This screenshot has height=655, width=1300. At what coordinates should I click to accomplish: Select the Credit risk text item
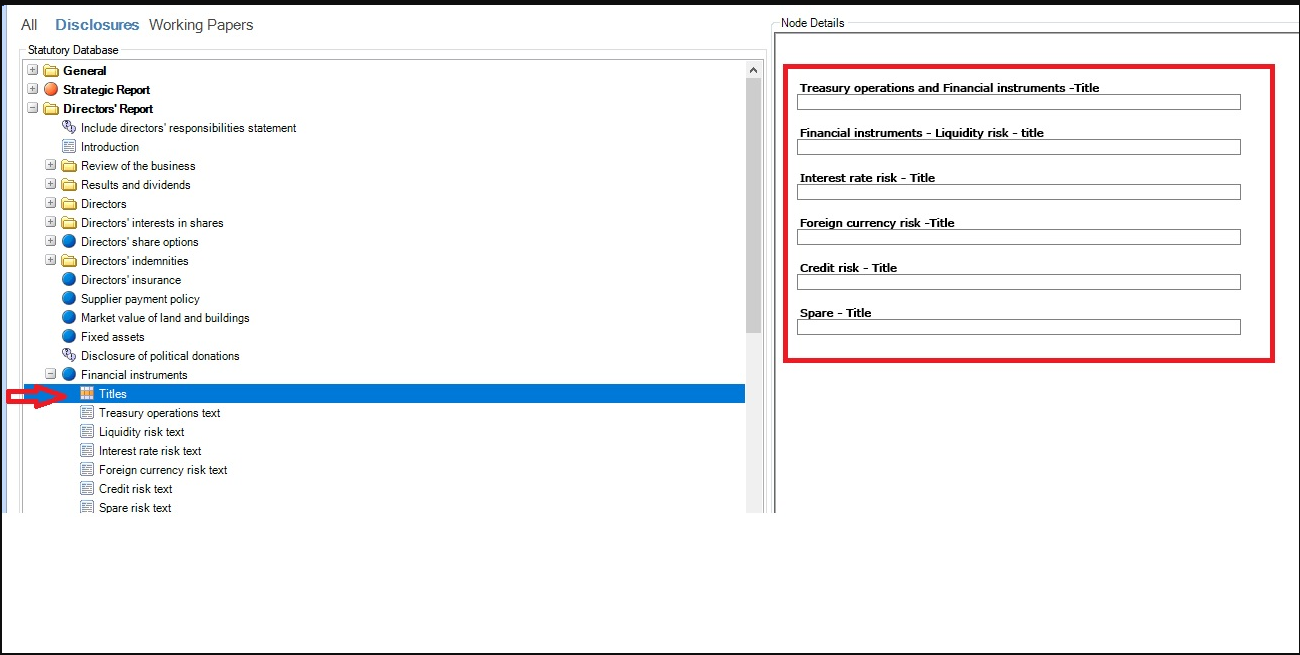coord(135,489)
